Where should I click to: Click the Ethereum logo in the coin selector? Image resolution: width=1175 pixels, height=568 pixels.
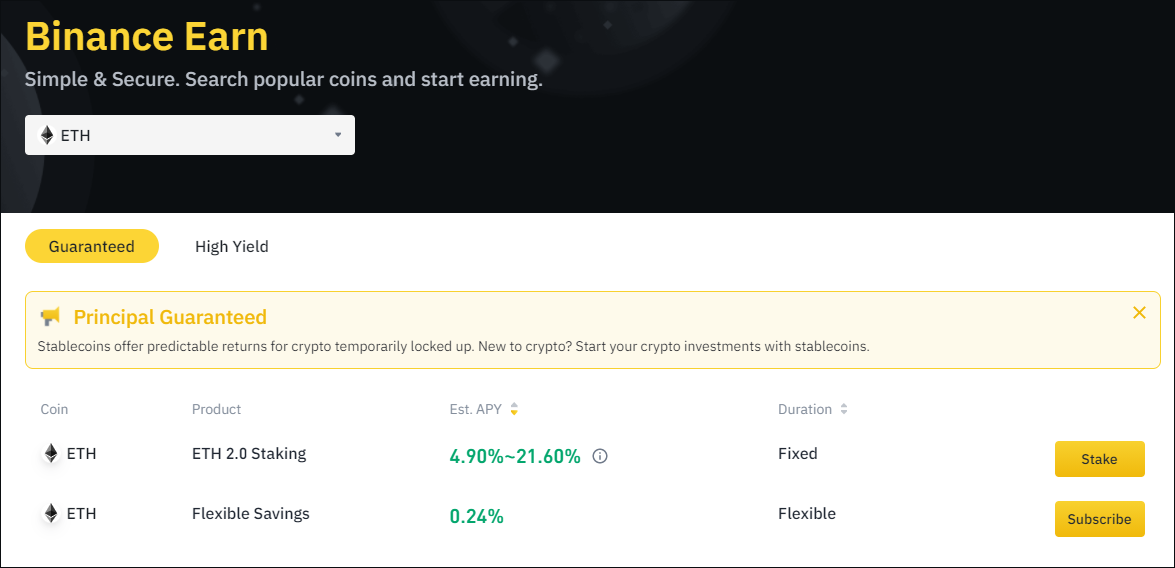click(47, 136)
